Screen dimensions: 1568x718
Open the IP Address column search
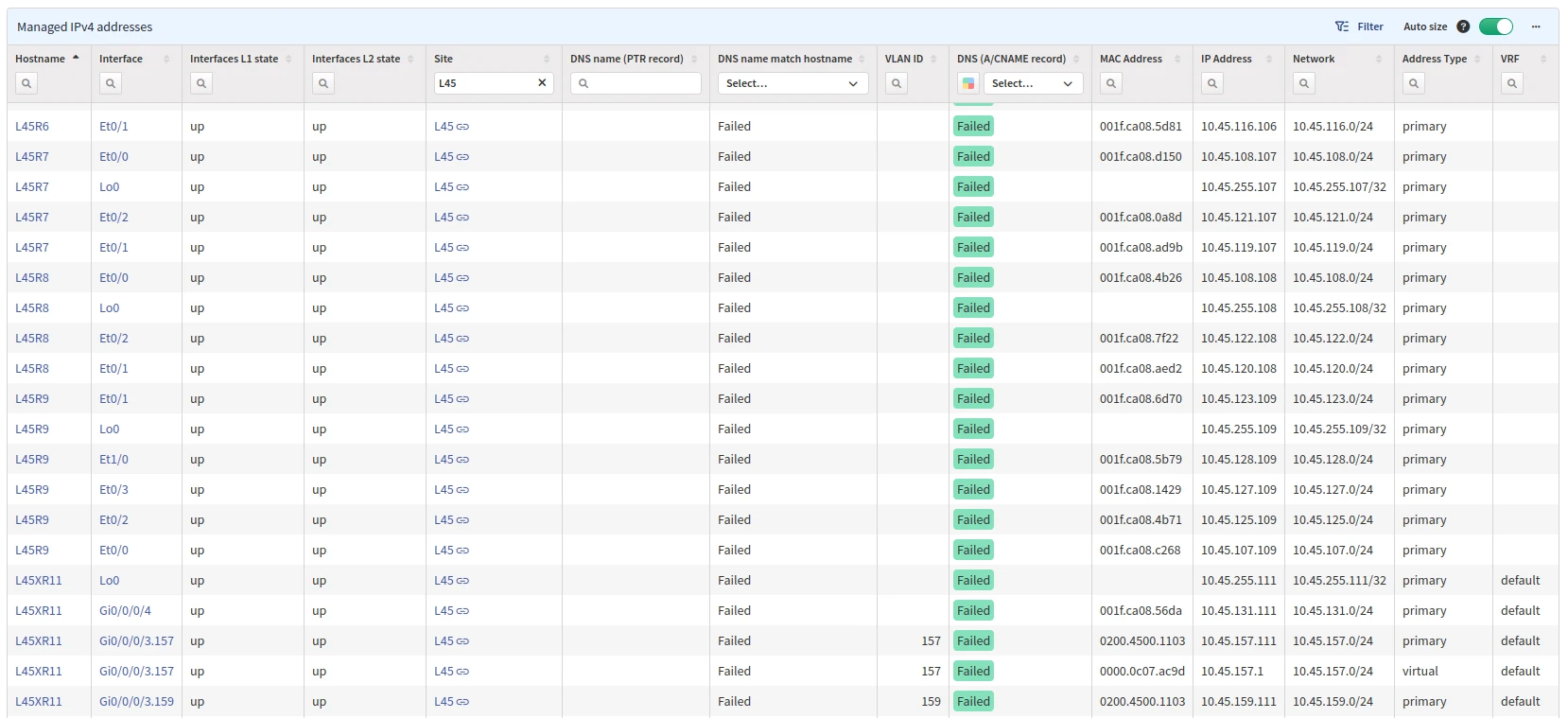click(x=1212, y=83)
